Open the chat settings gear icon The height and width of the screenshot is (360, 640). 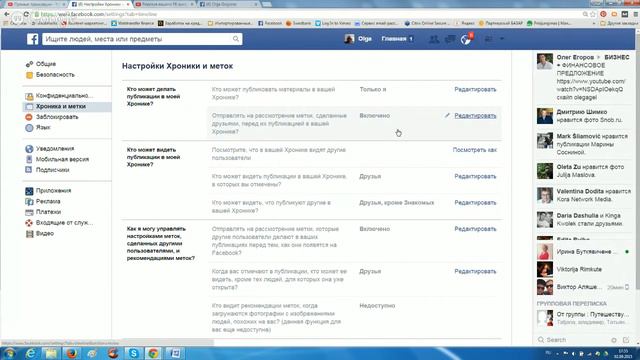[614, 340]
